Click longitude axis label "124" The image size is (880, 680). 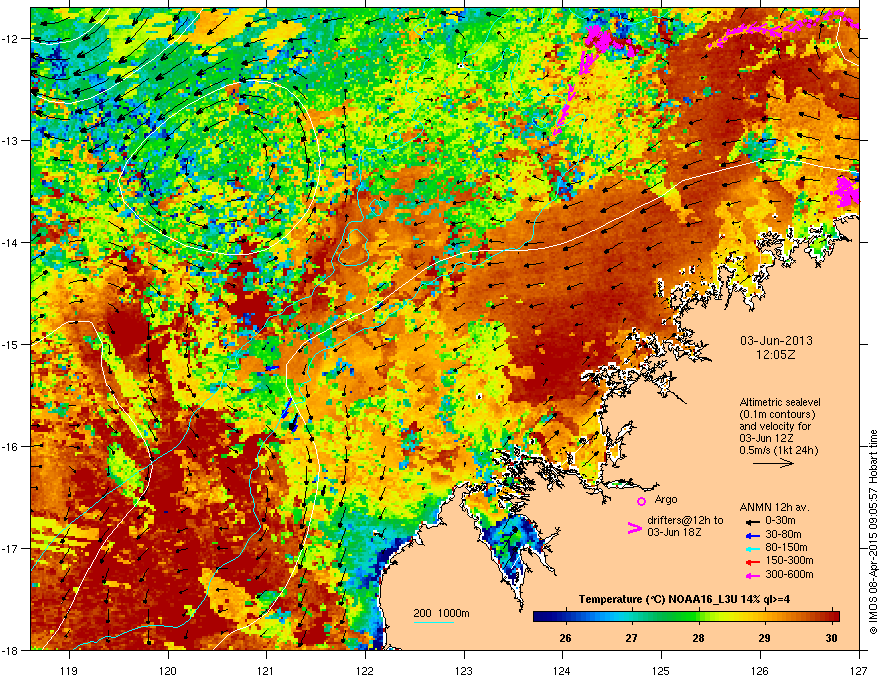click(562, 671)
